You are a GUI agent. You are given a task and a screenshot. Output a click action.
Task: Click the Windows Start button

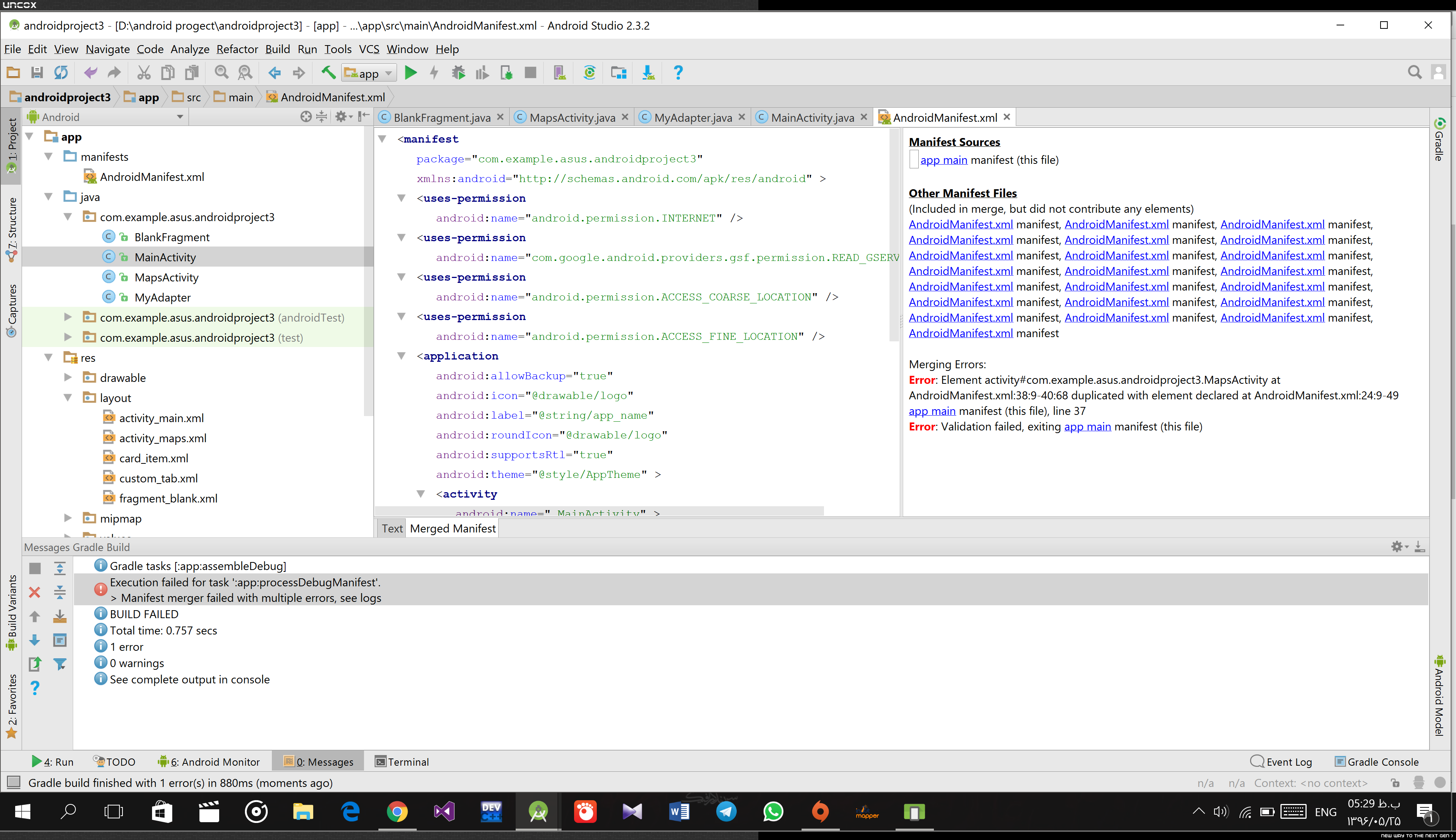pyautogui.click(x=22, y=812)
